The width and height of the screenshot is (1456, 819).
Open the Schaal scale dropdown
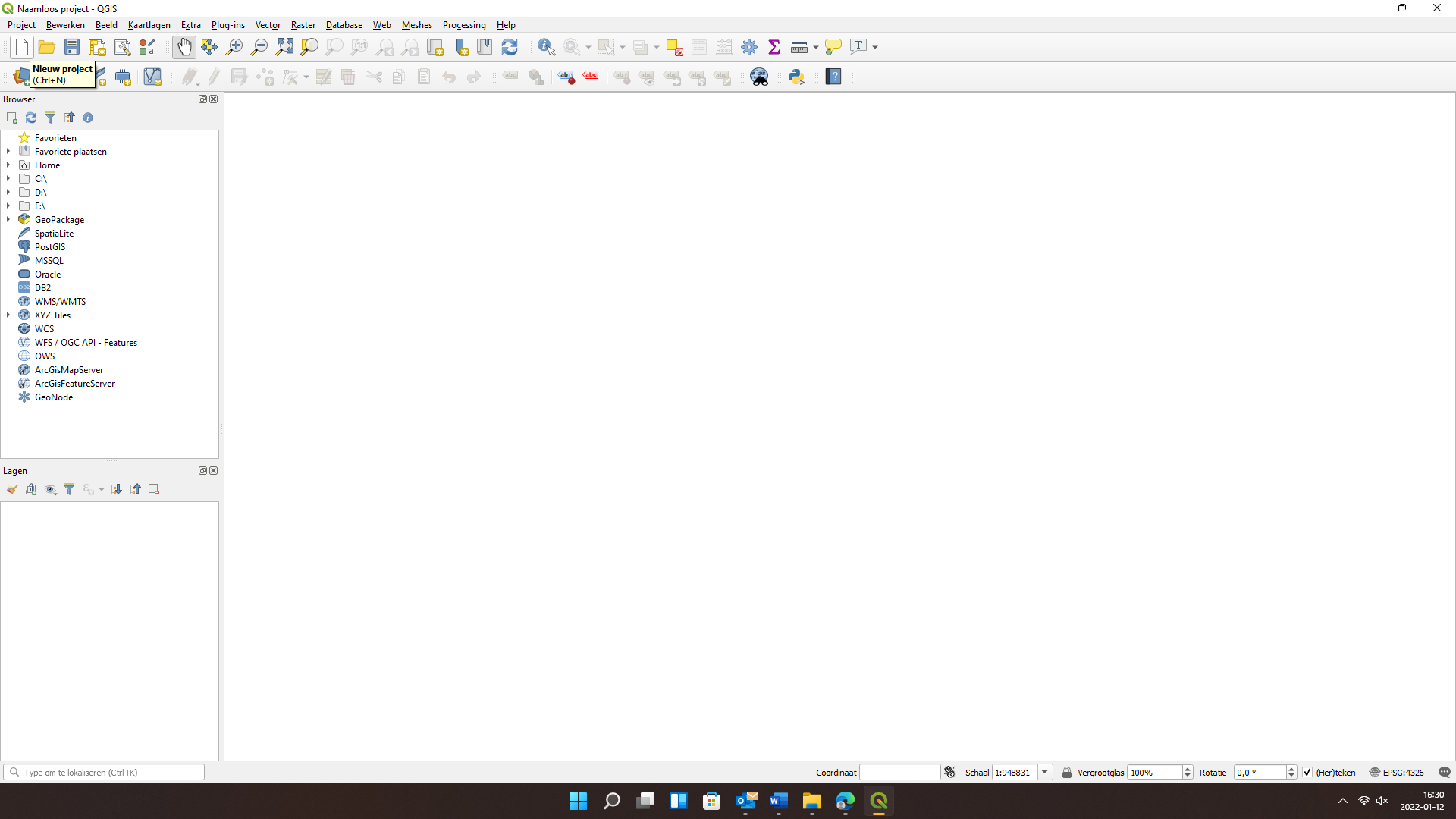(1045, 773)
